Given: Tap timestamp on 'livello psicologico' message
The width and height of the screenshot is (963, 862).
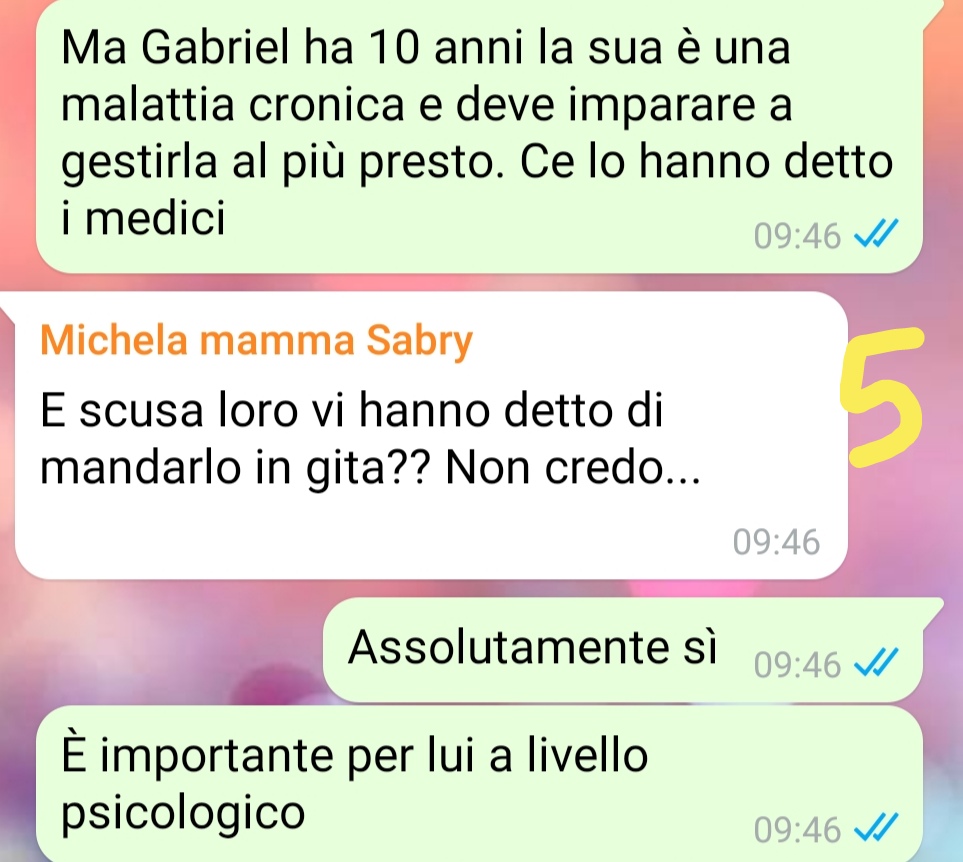Looking at the screenshot, I should (797, 829).
